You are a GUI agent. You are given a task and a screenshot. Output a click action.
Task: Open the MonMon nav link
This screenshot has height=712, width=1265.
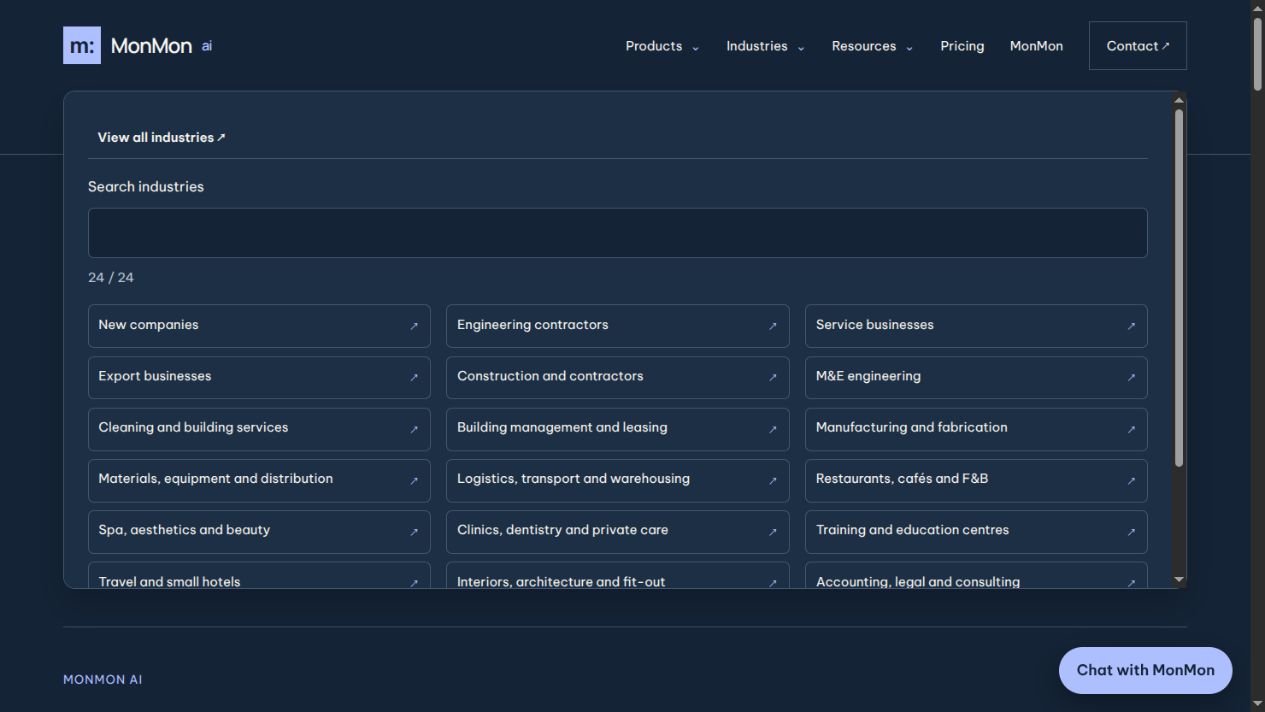[1036, 46]
